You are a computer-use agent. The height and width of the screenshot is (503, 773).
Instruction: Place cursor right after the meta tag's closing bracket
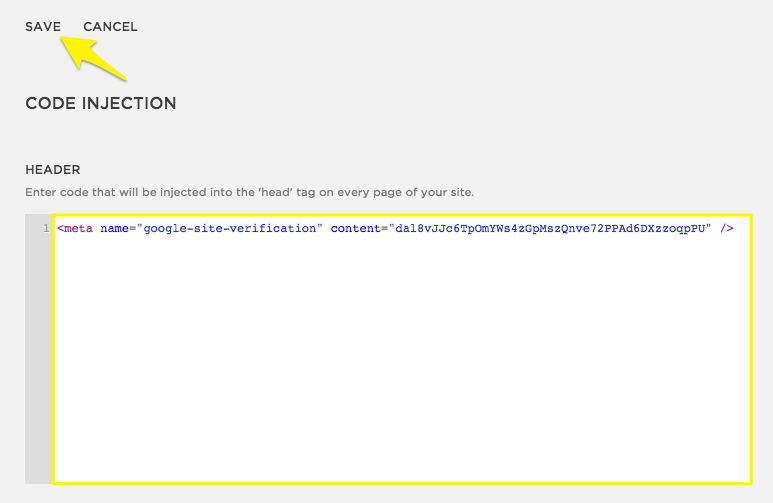(736, 229)
